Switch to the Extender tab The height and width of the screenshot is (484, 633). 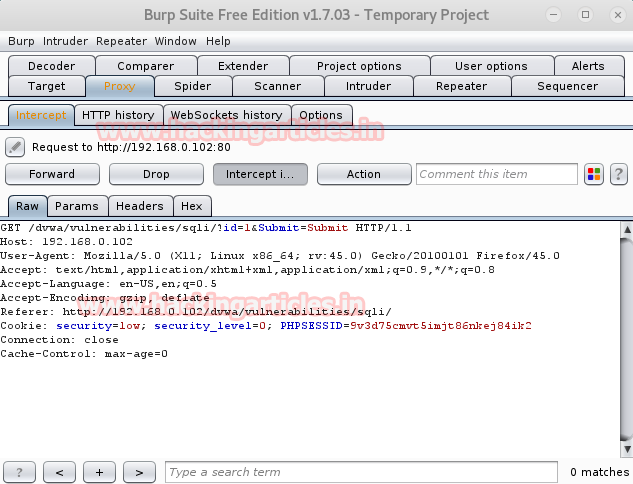(x=243, y=66)
